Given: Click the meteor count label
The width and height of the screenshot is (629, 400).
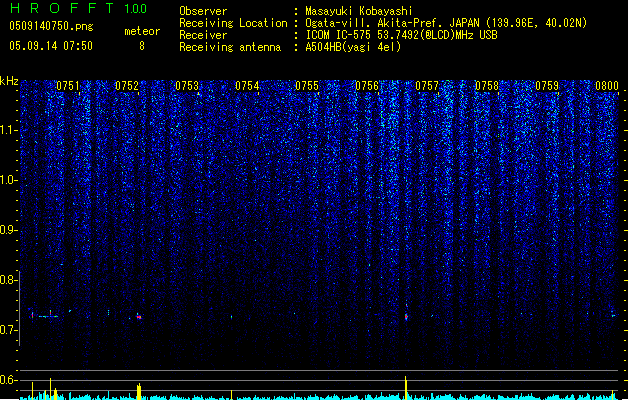Looking at the screenshot, I should 142,31.
